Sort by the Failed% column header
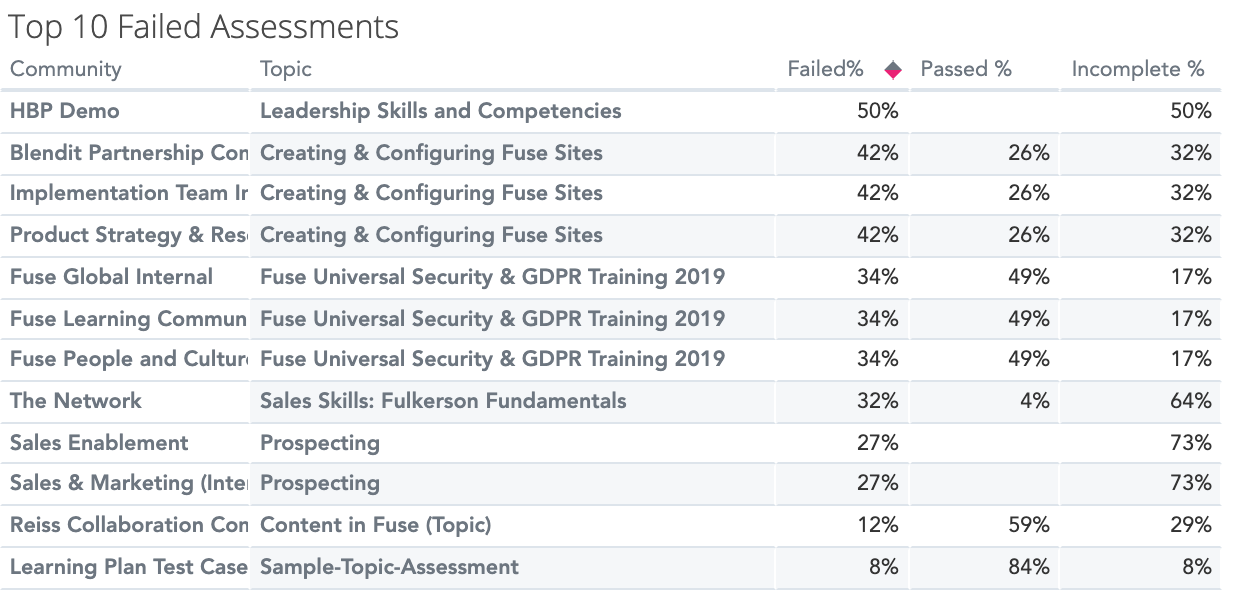The height and width of the screenshot is (602, 1234). click(825, 69)
